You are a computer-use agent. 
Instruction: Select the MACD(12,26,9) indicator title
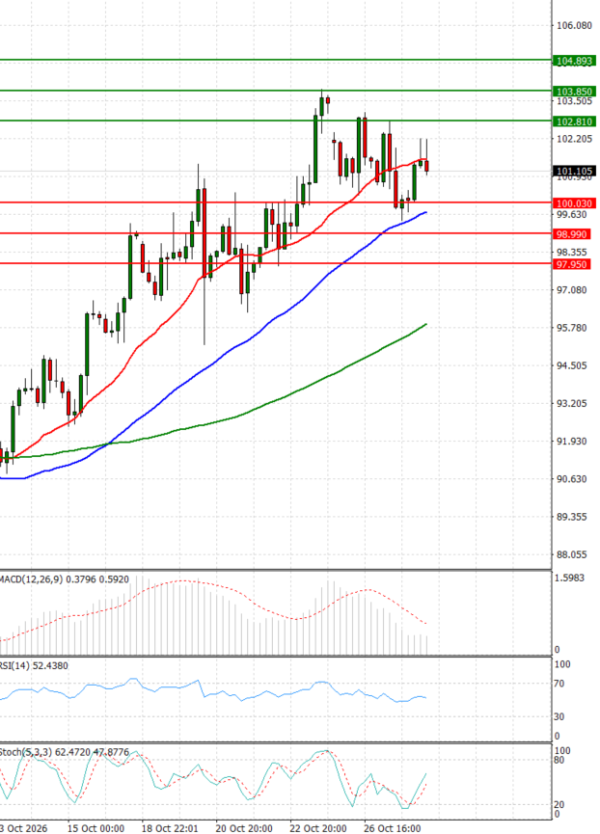(x=31, y=579)
